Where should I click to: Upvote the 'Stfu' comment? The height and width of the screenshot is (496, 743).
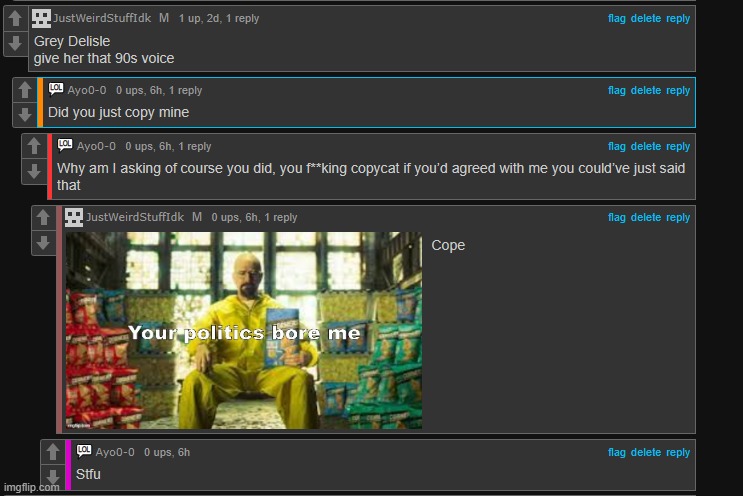[x=53, y=452]
